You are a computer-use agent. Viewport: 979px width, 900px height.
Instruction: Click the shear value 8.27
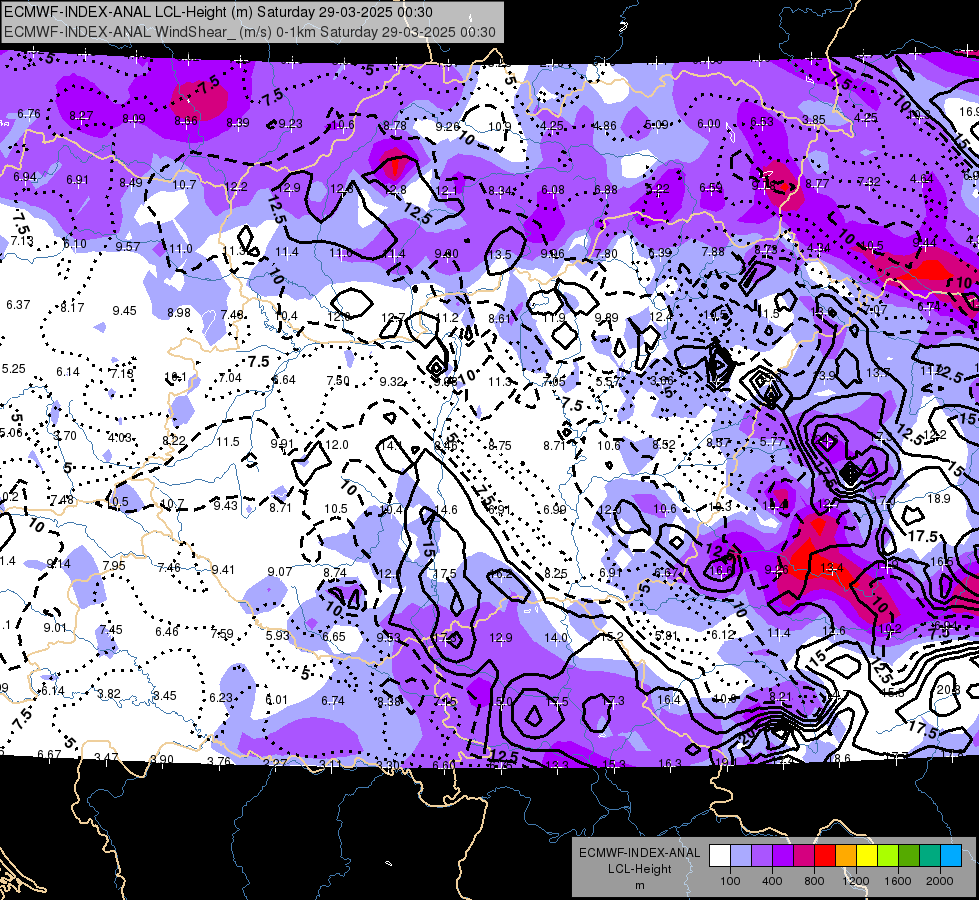pyautogui.click(x=81, y=116)
